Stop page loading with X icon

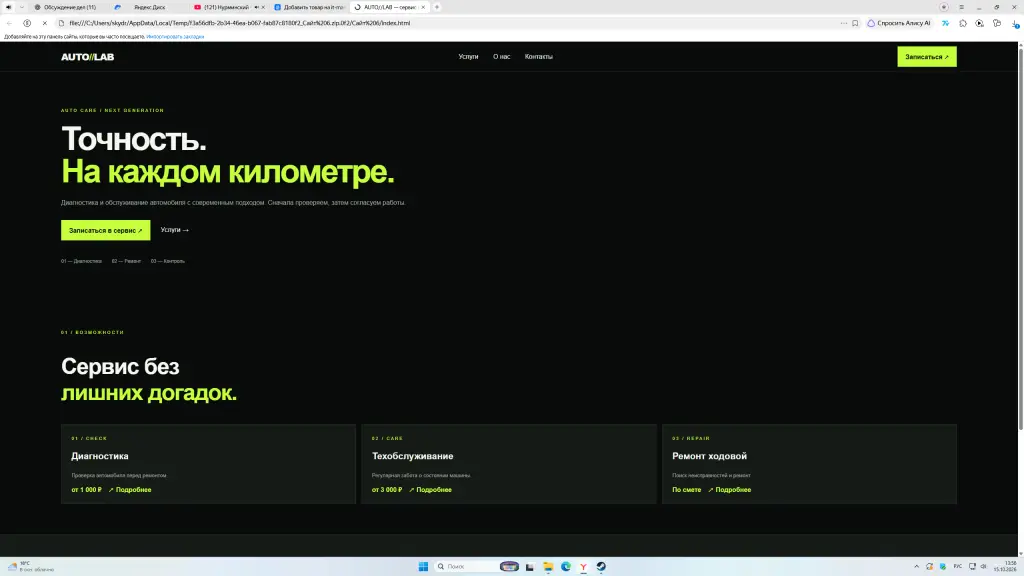[44, 23]
